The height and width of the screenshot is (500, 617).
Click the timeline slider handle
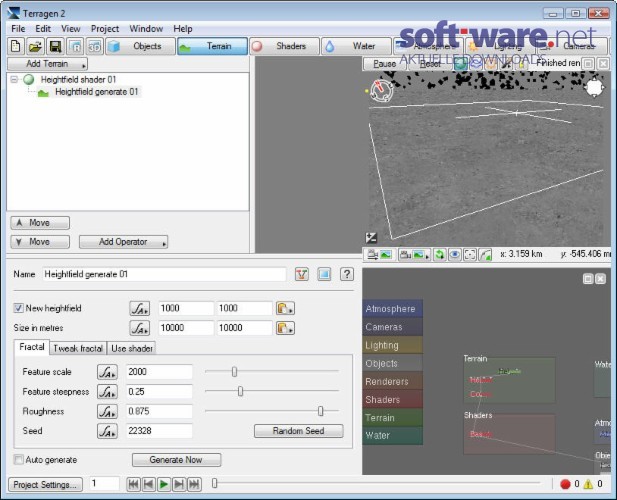214,483
